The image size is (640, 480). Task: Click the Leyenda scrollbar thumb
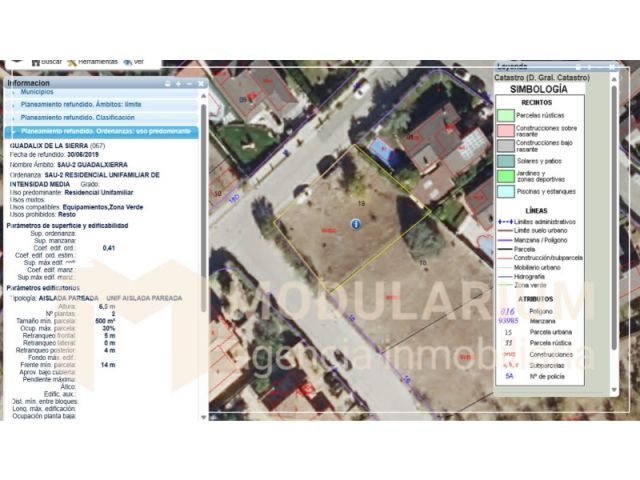(614, 218)
